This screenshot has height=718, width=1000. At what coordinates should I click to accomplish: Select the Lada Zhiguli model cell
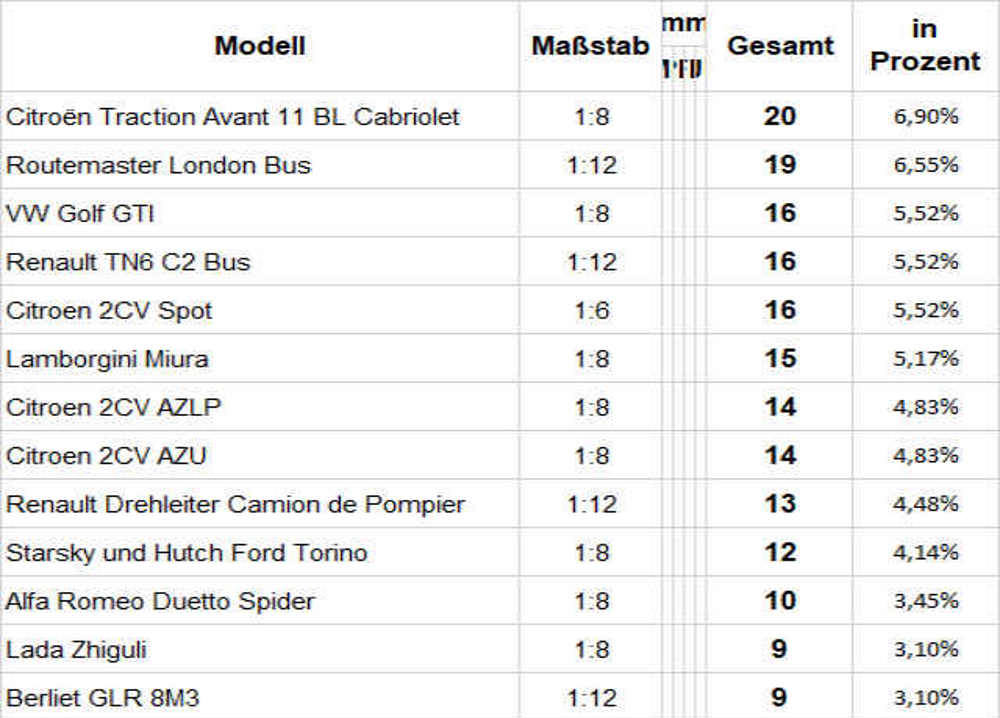pyautogui.click(x=76, y=650)
